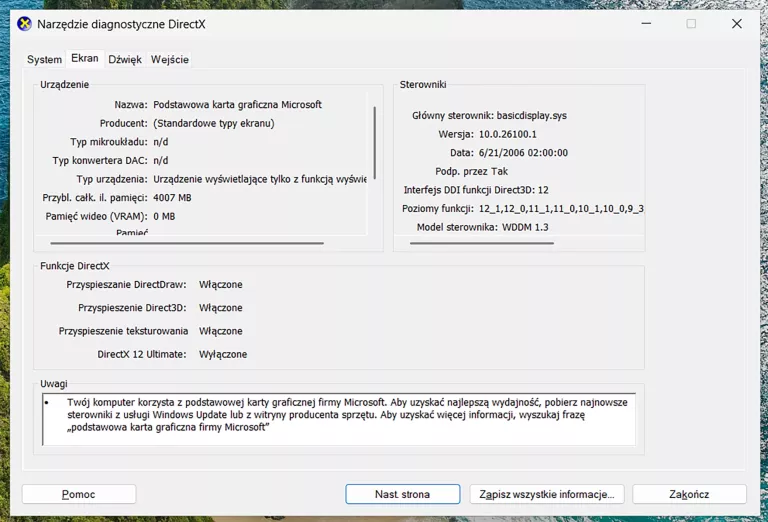
Task: Go to the Wejście tab
Action: 170,60
